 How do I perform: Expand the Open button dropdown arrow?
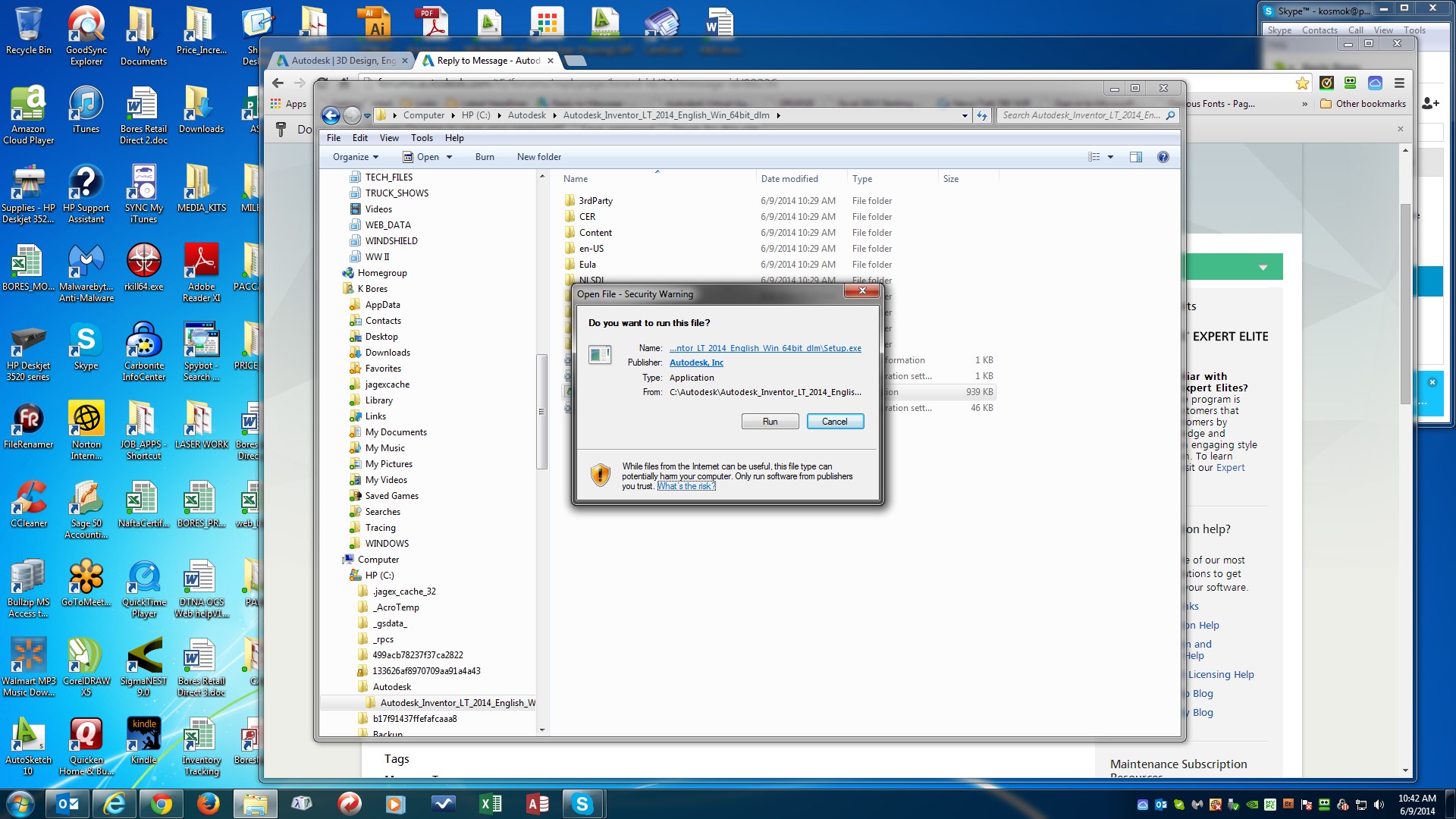coord(449,157)
